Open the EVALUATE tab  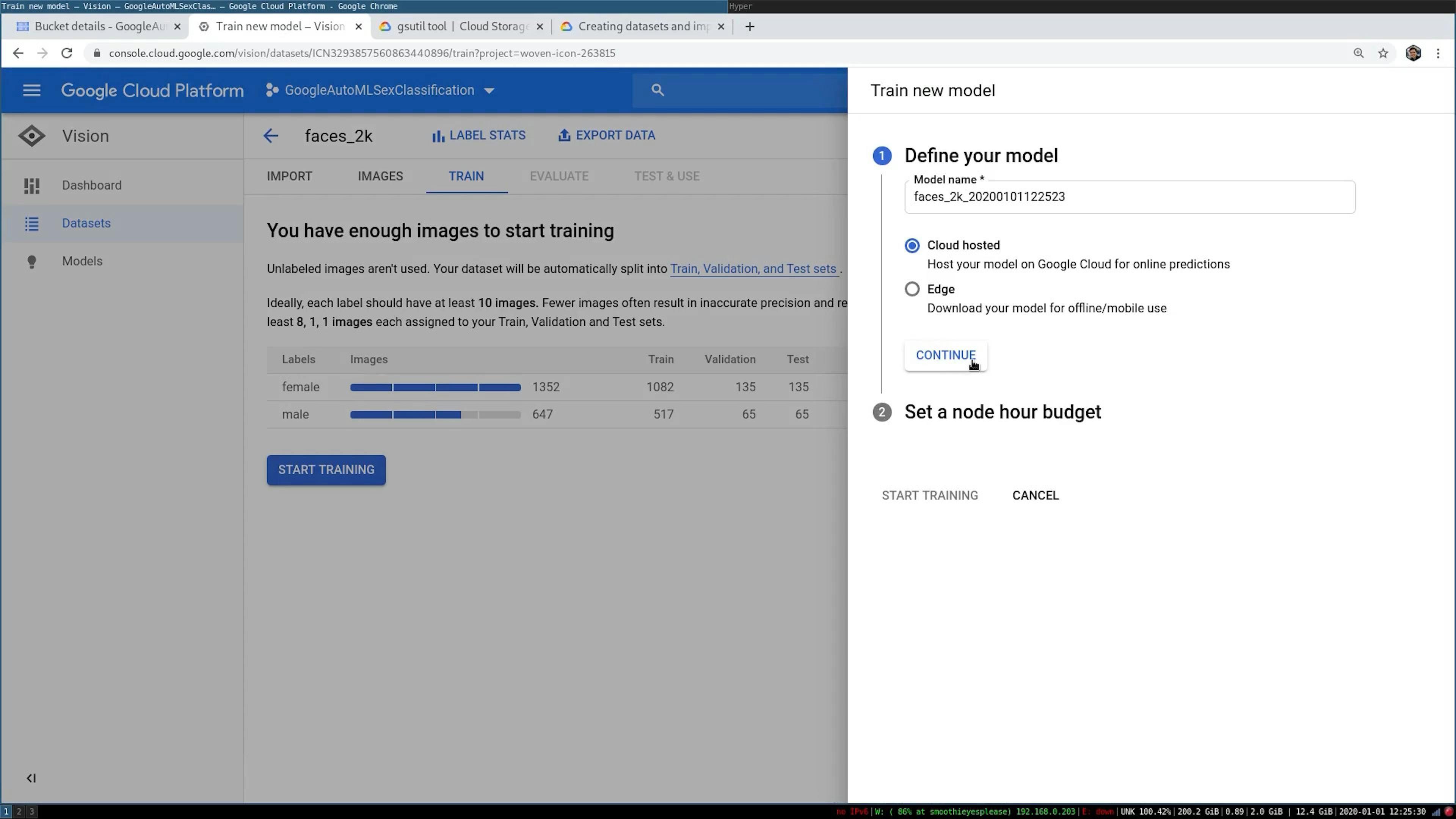[x=559, y=176]
